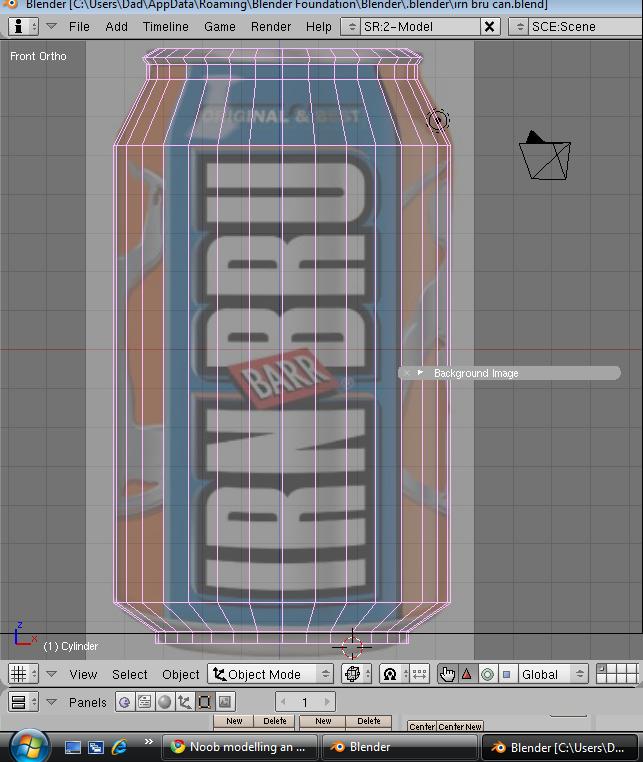Select the lamp object in viewport
This screenshot has width=643, height=762.
438,120
